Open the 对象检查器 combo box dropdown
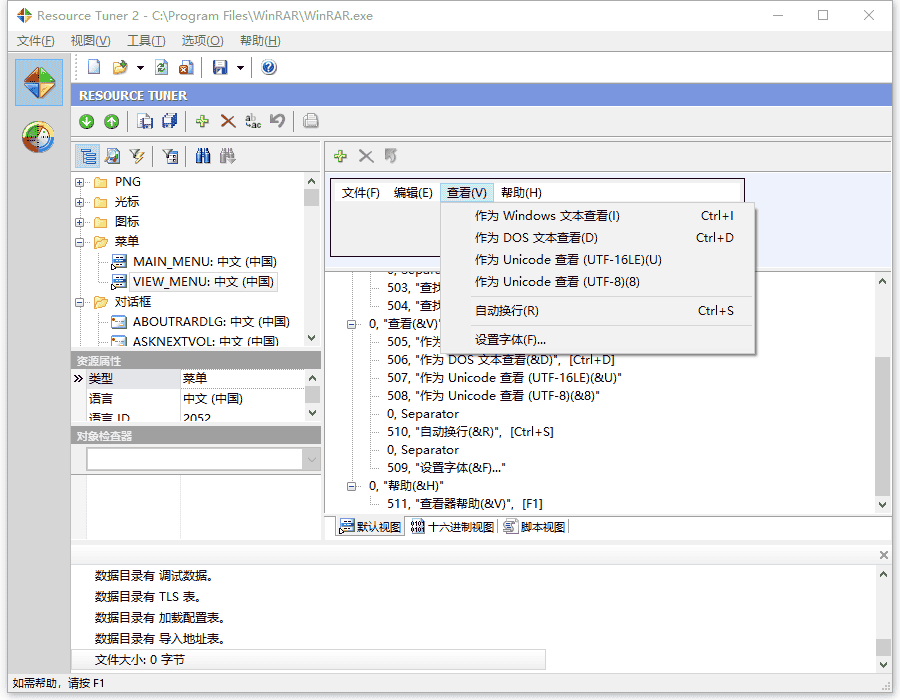Screen dimensions: 900x700 click(312, 460)
